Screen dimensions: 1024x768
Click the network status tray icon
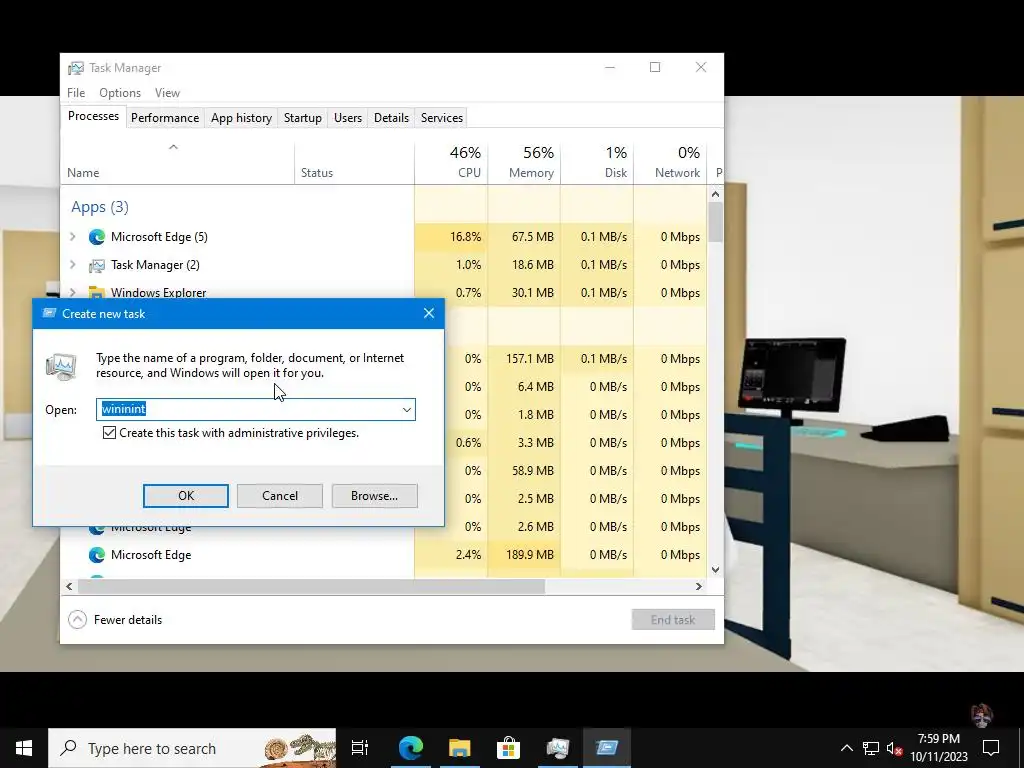click(871, 748)
